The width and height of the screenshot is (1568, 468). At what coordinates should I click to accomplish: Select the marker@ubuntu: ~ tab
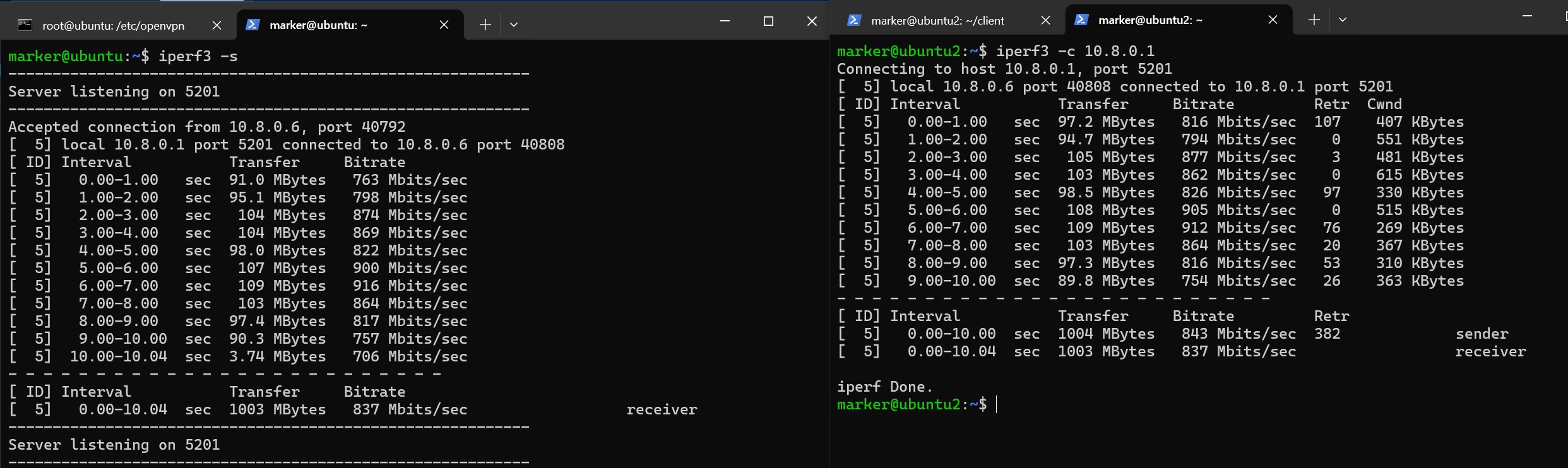(318, 25)
